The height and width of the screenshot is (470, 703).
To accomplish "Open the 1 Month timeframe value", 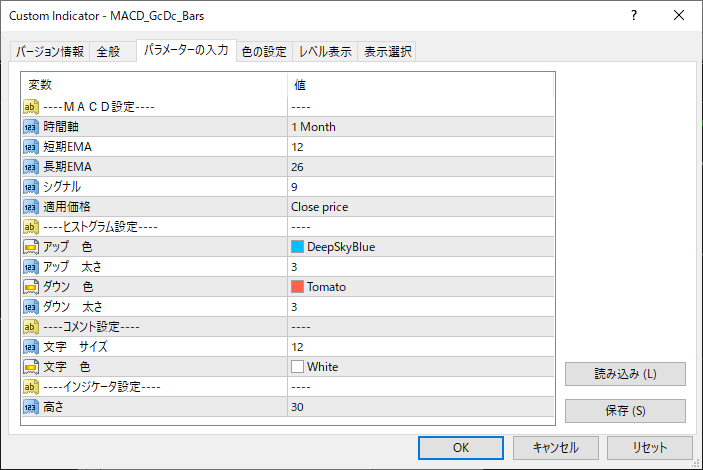I will [420, 127].
